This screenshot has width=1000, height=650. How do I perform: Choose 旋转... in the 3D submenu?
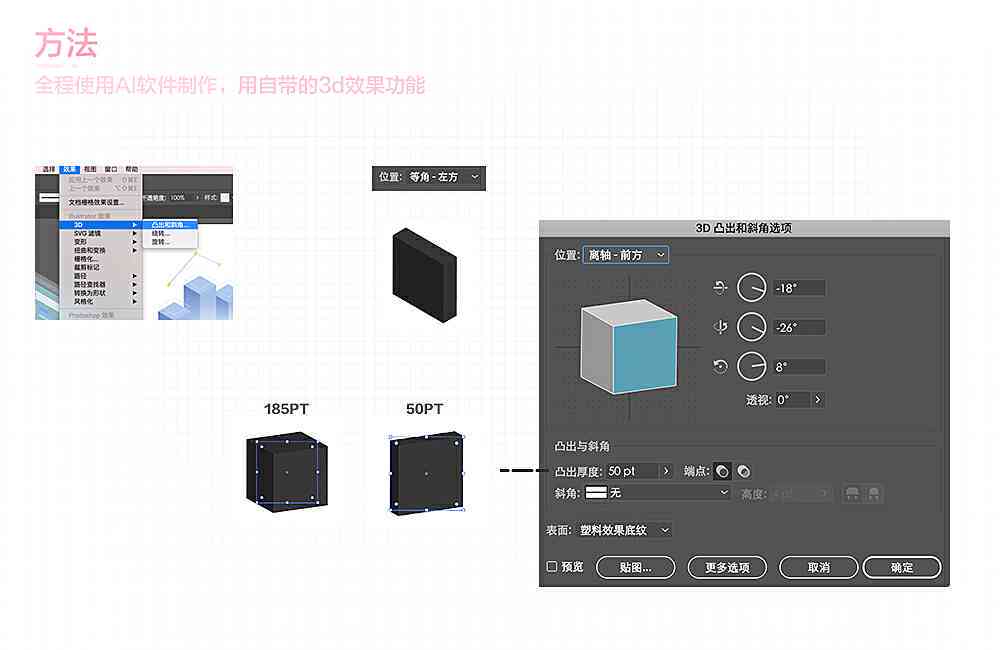[x=170, y=242]
